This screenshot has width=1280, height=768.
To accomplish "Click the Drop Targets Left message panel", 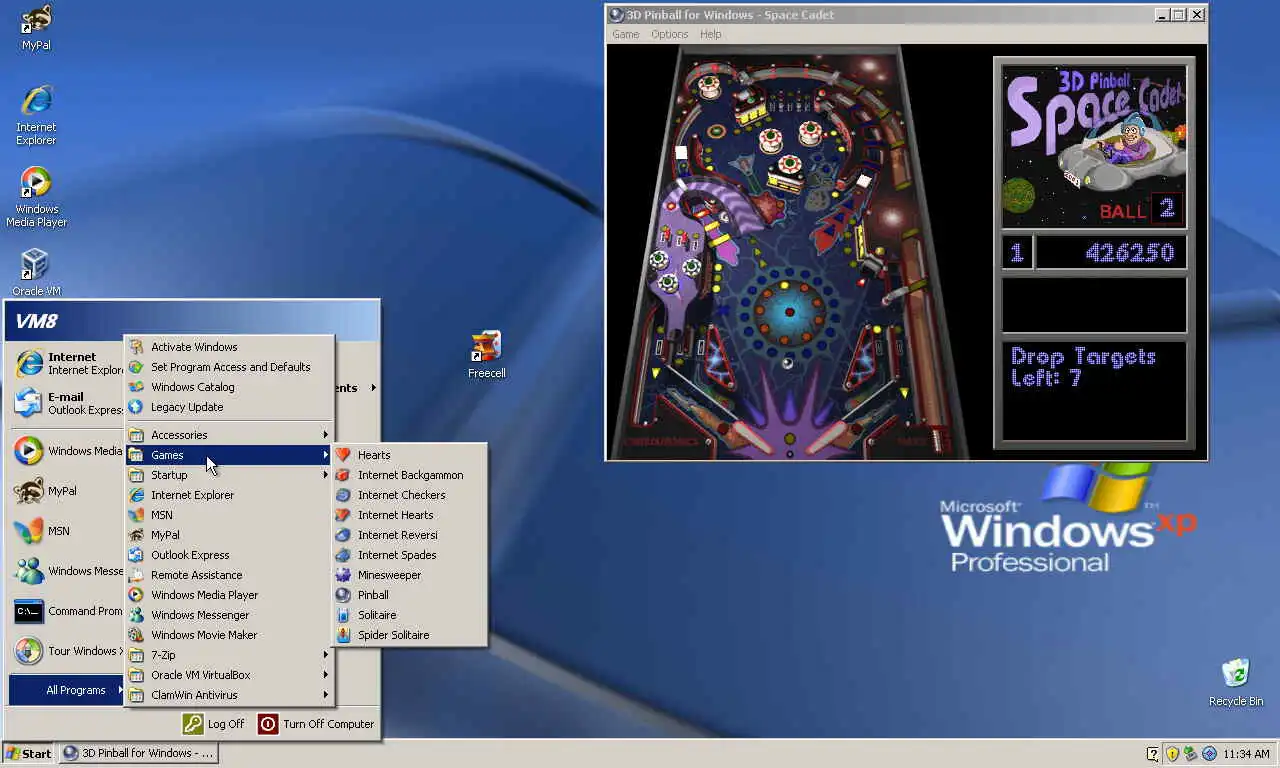I will tap(1095, 391).
